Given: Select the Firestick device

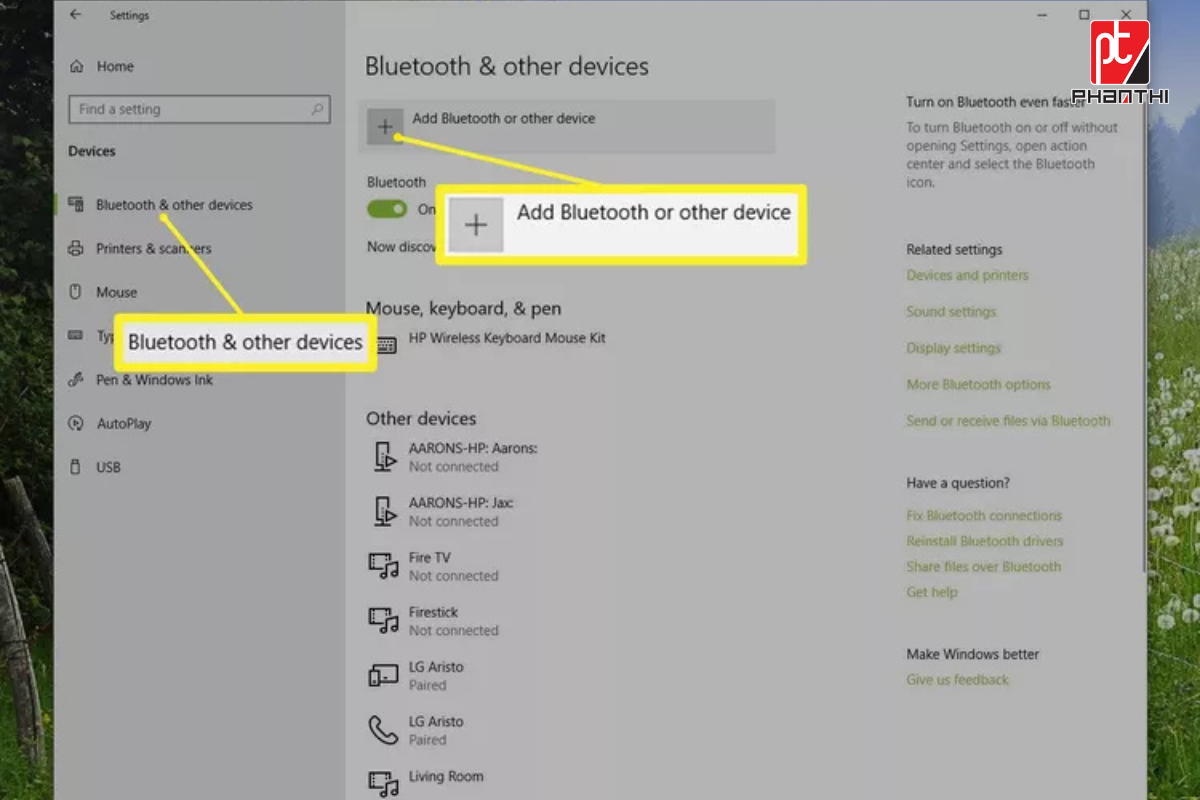Looking at the screenshot, I should point(434,612).
